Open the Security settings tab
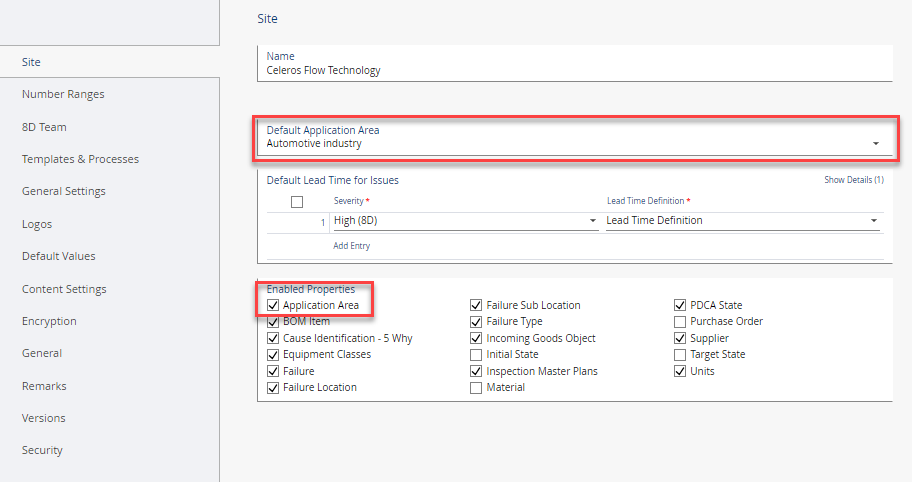Screen dimensions: 912x482 click(42, 450)
